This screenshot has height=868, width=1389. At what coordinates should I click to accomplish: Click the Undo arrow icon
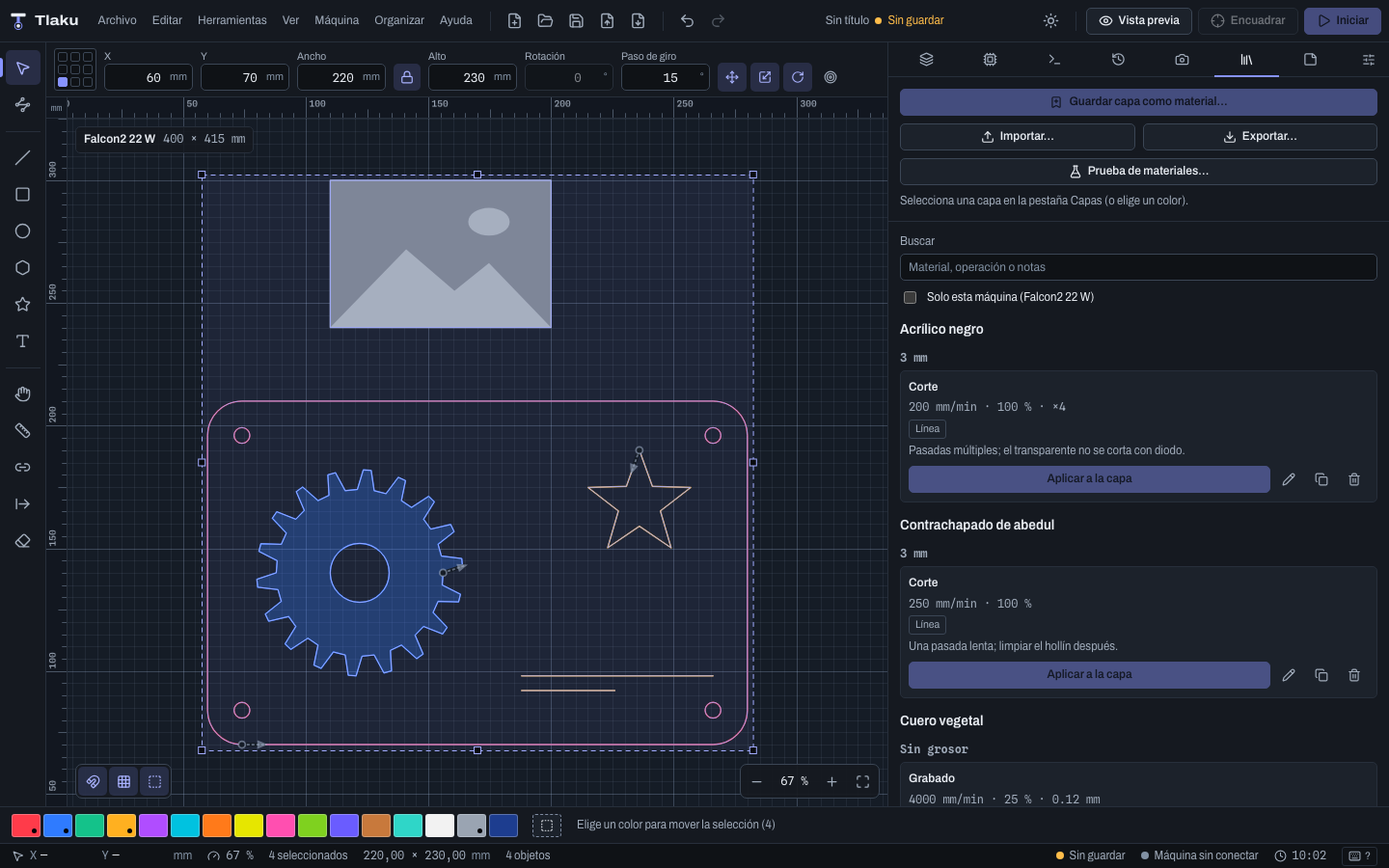coord(687,20)
